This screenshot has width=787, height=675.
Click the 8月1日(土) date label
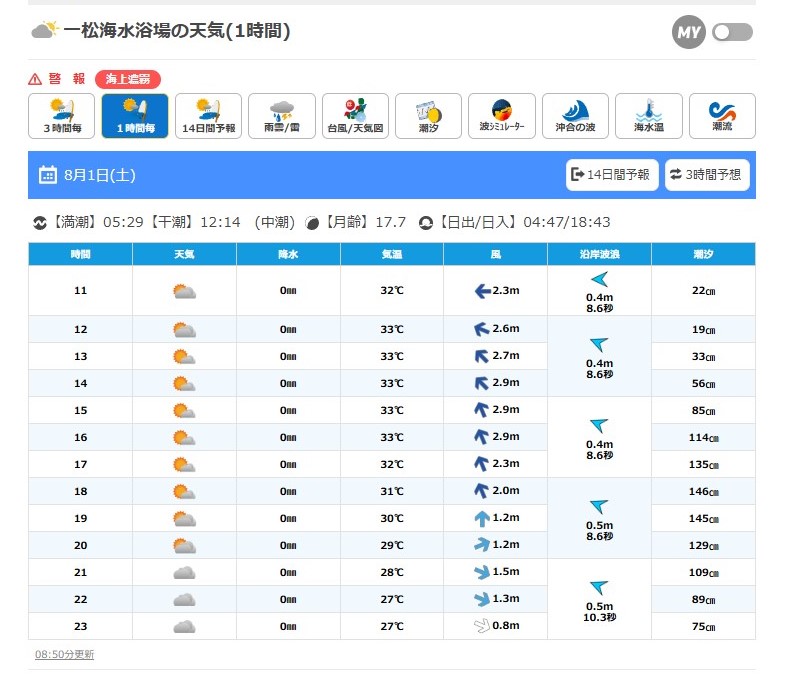pos(99,175)
